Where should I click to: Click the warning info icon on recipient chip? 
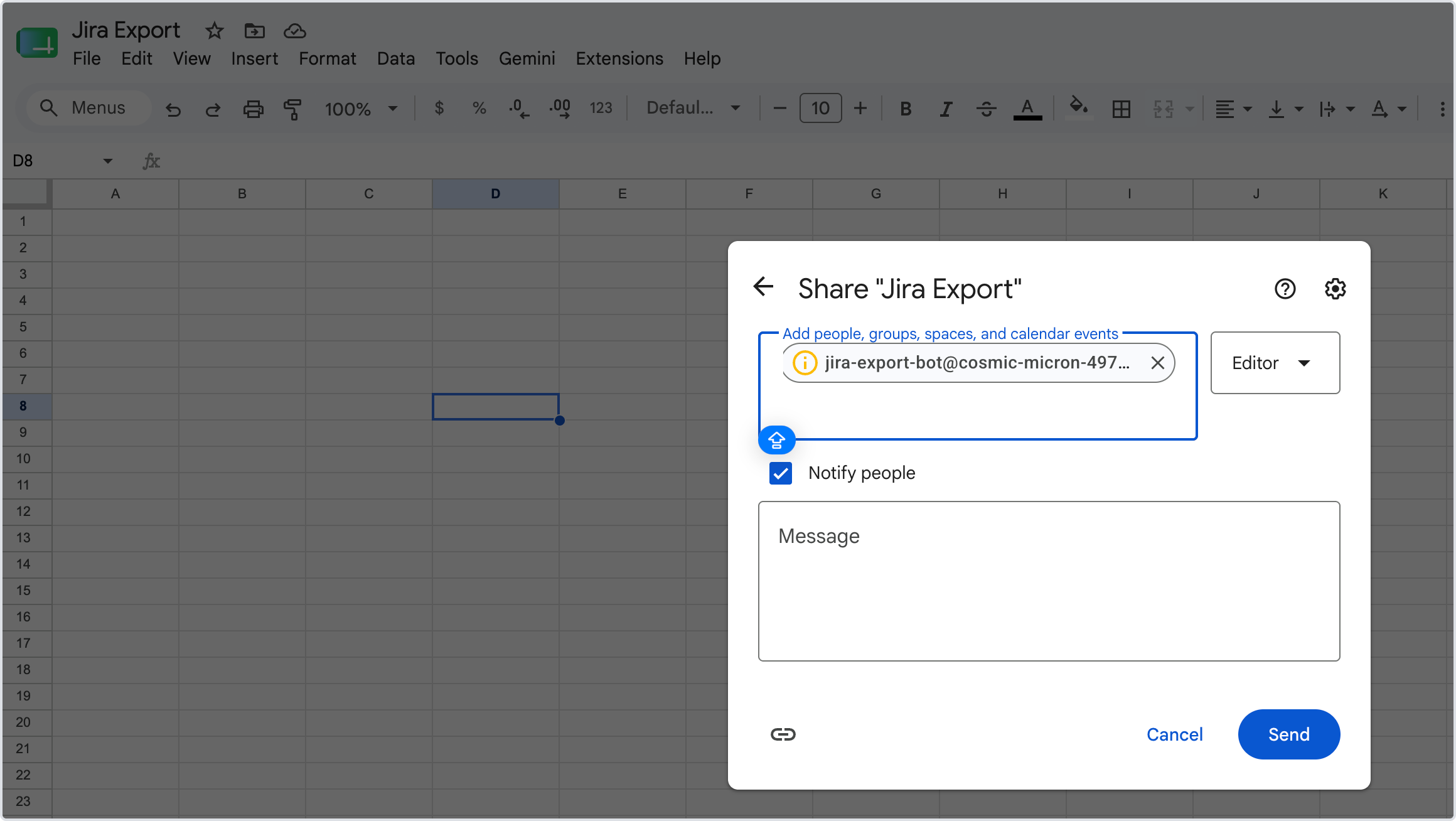805,363
